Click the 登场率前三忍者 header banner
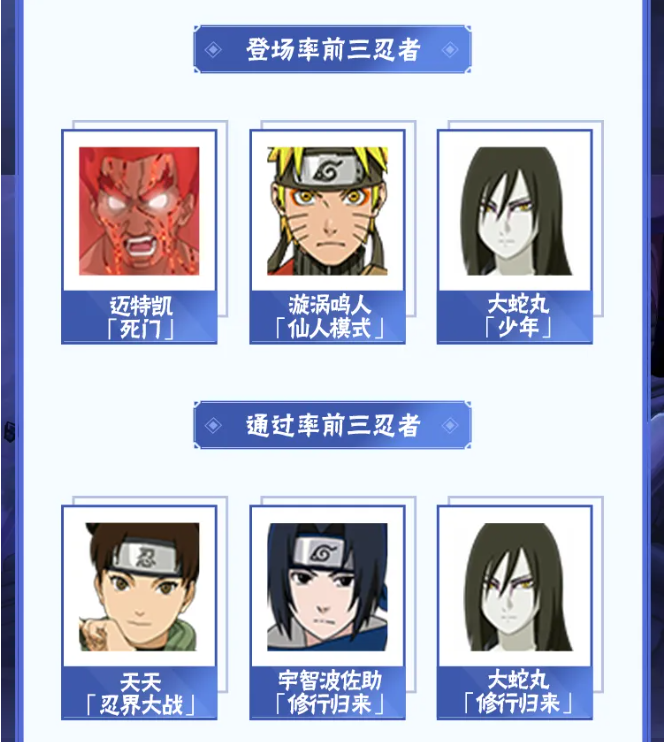670x742 pixels. pyautogui.click(x=332, y=49)
